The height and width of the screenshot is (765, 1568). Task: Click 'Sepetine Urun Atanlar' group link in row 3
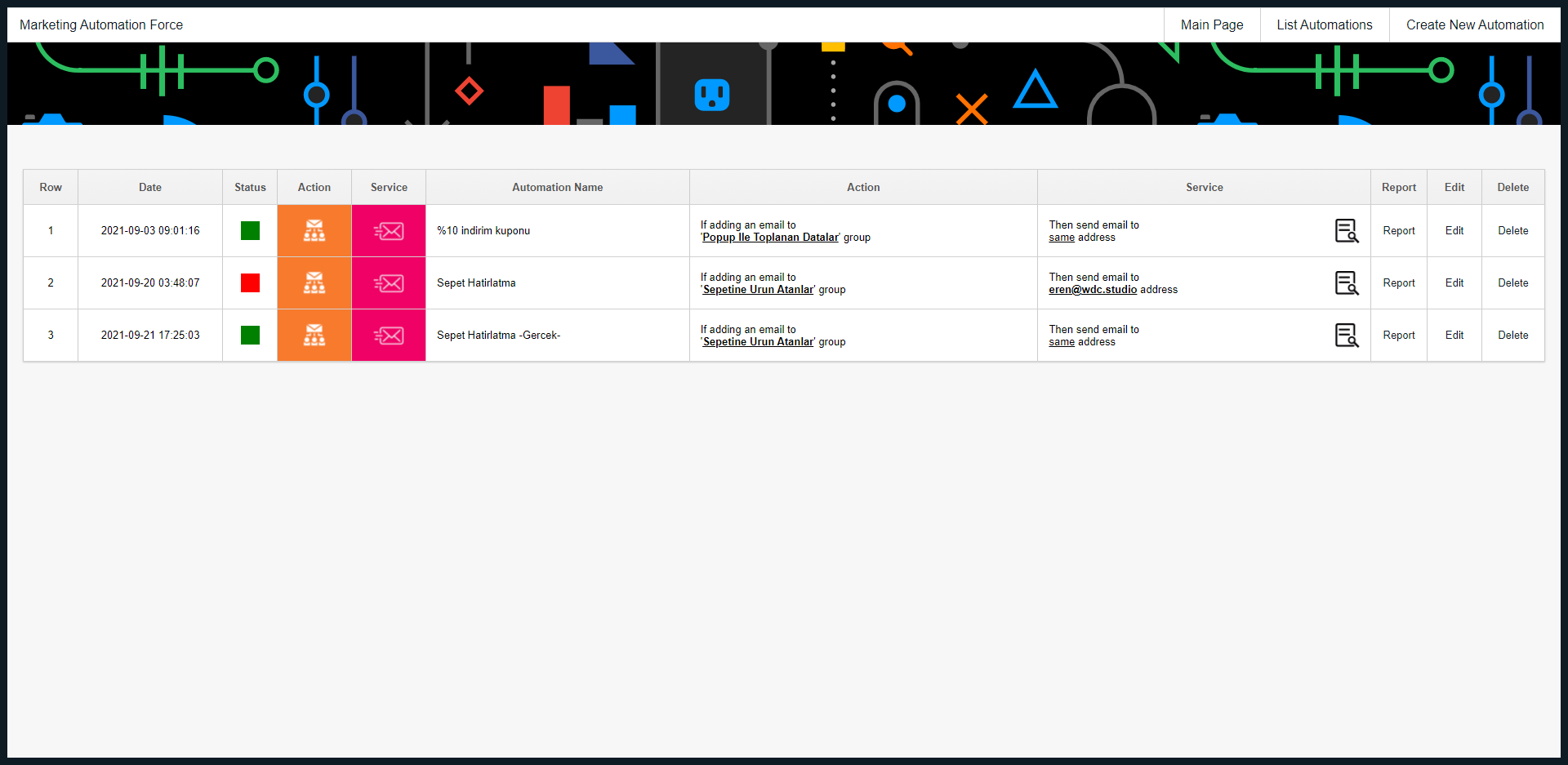758,342
